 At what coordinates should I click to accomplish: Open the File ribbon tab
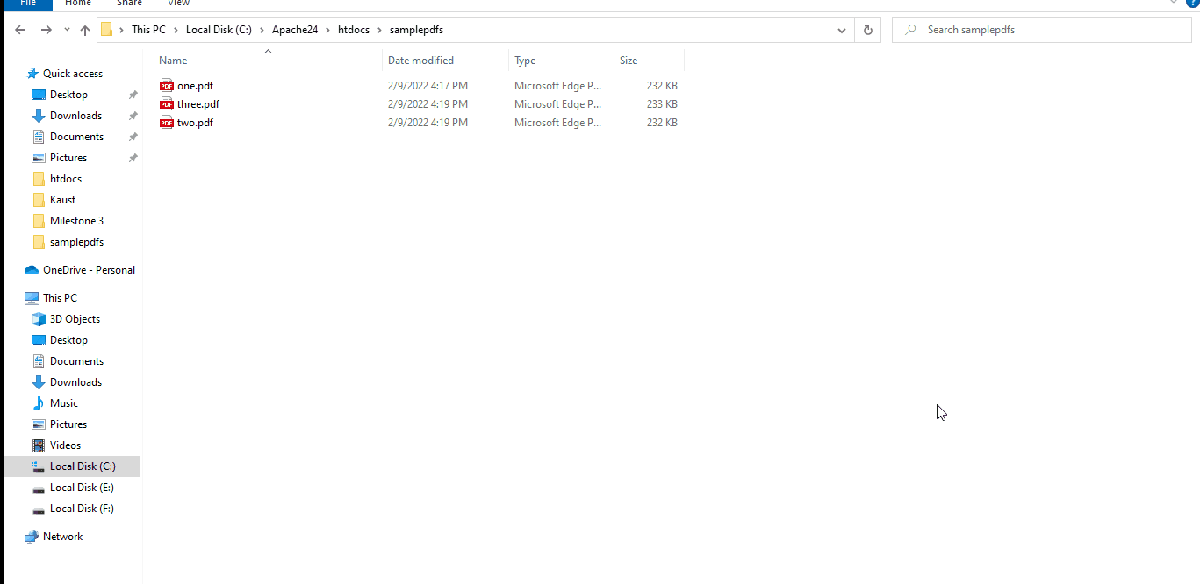pyautogui.click(x=27, y=3)
